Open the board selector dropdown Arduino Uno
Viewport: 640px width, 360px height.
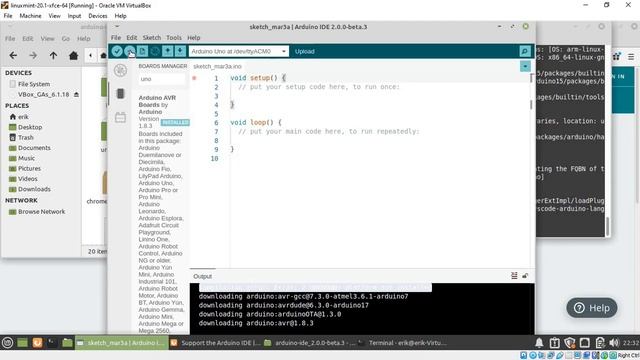(x=238, y=51)
